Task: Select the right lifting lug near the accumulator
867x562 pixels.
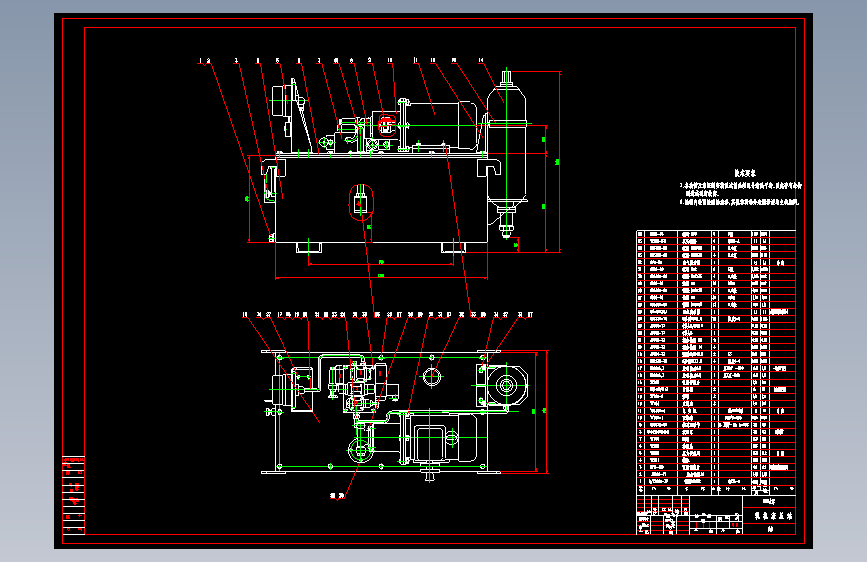Action: tap(489, 168)
